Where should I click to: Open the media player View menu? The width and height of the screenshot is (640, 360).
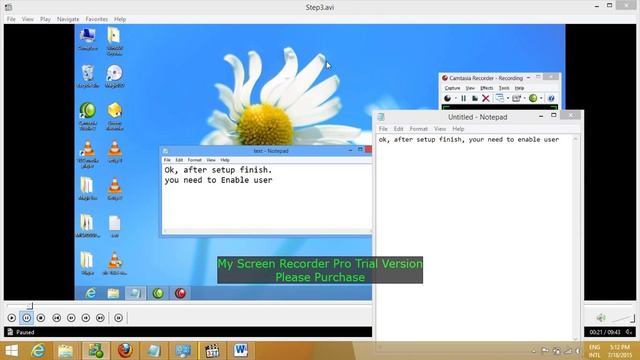[x=28, y=19]
